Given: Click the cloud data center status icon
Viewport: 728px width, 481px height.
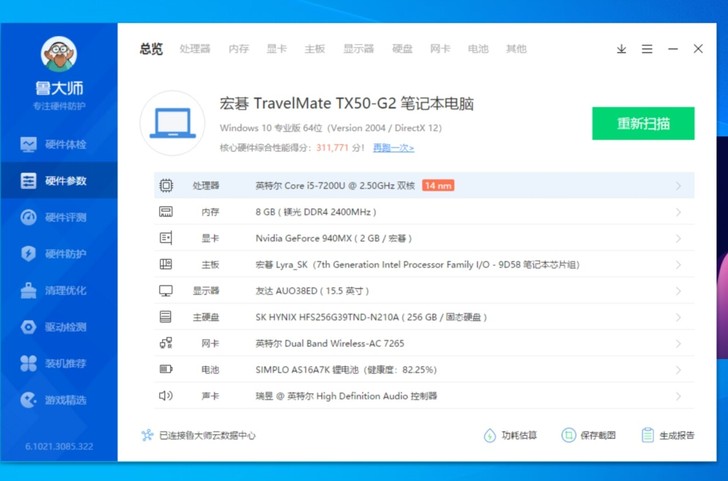Looking at the screenshot, I should pos(147,435).
